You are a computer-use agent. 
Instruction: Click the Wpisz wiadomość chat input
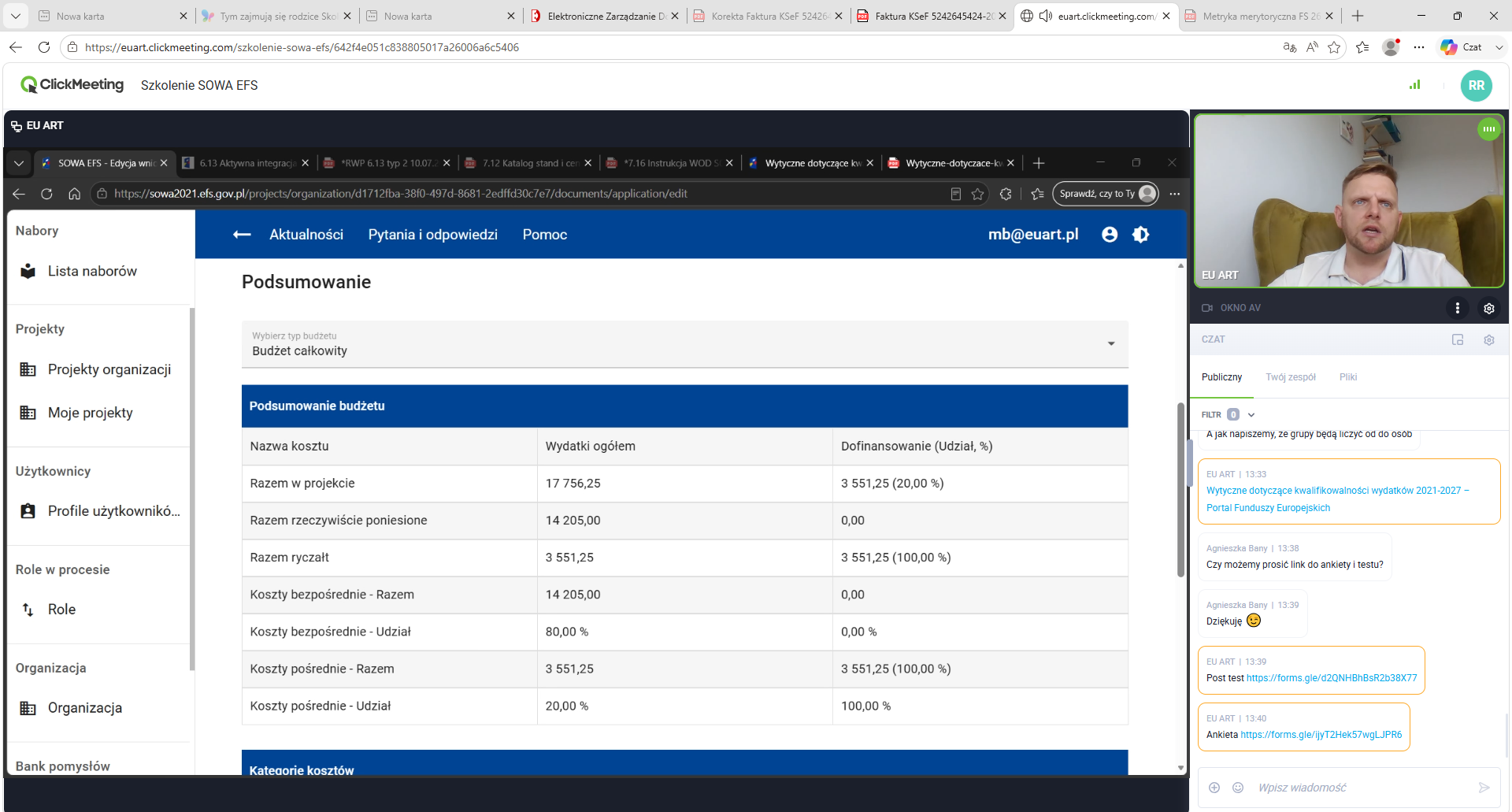click(x=1362, y=788)
